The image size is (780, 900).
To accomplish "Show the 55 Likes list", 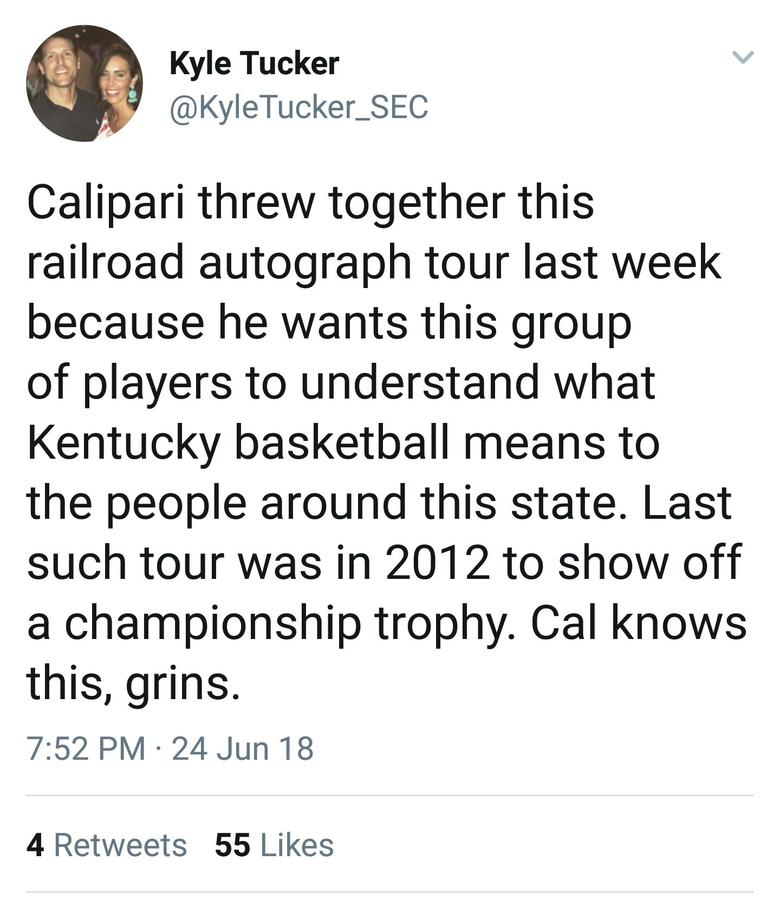I will (x=274, y=845).
